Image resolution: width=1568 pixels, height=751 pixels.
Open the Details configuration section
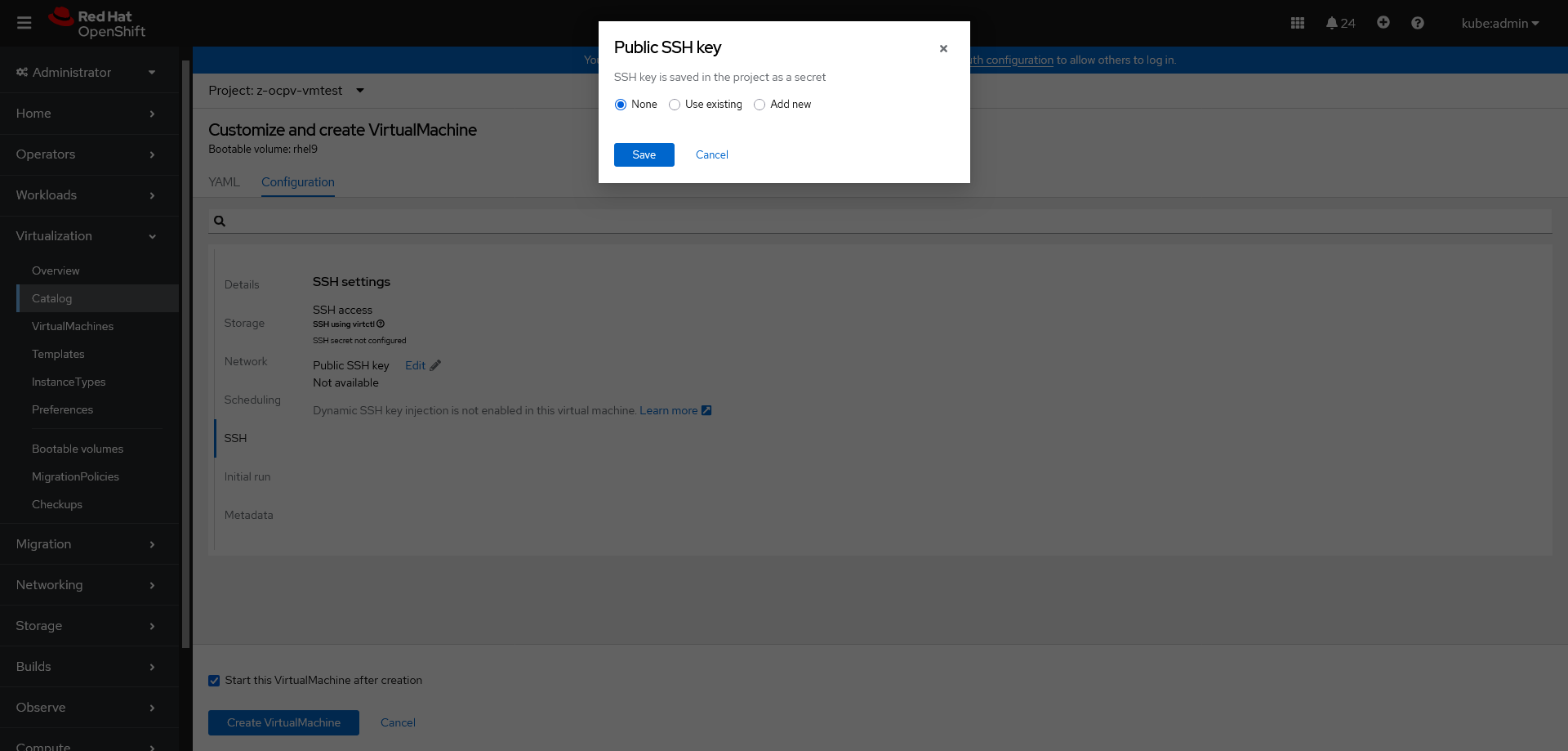click(242, 285)
